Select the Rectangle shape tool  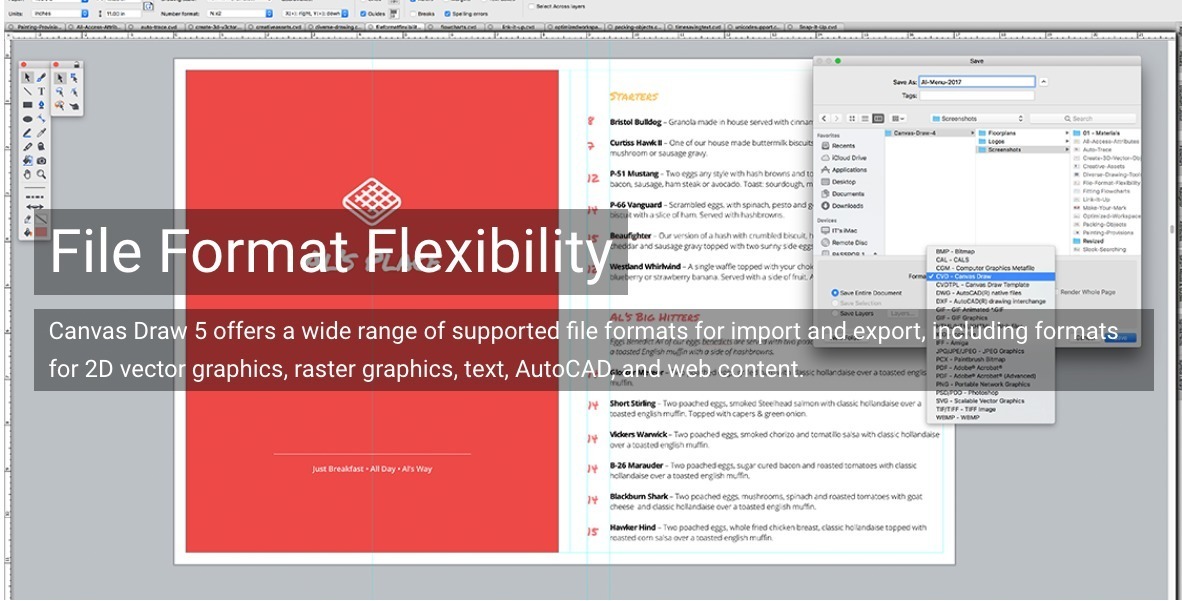pos(27,105)
